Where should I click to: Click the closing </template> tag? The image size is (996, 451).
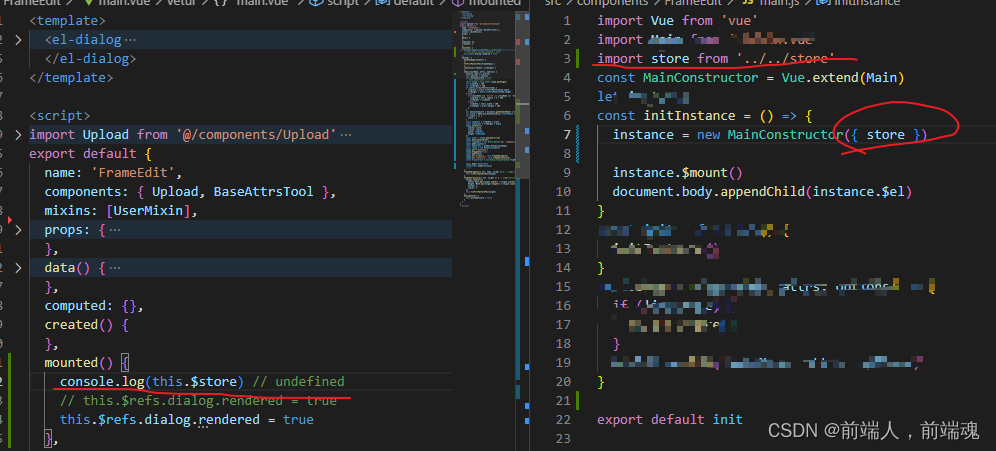click(71, 77)
